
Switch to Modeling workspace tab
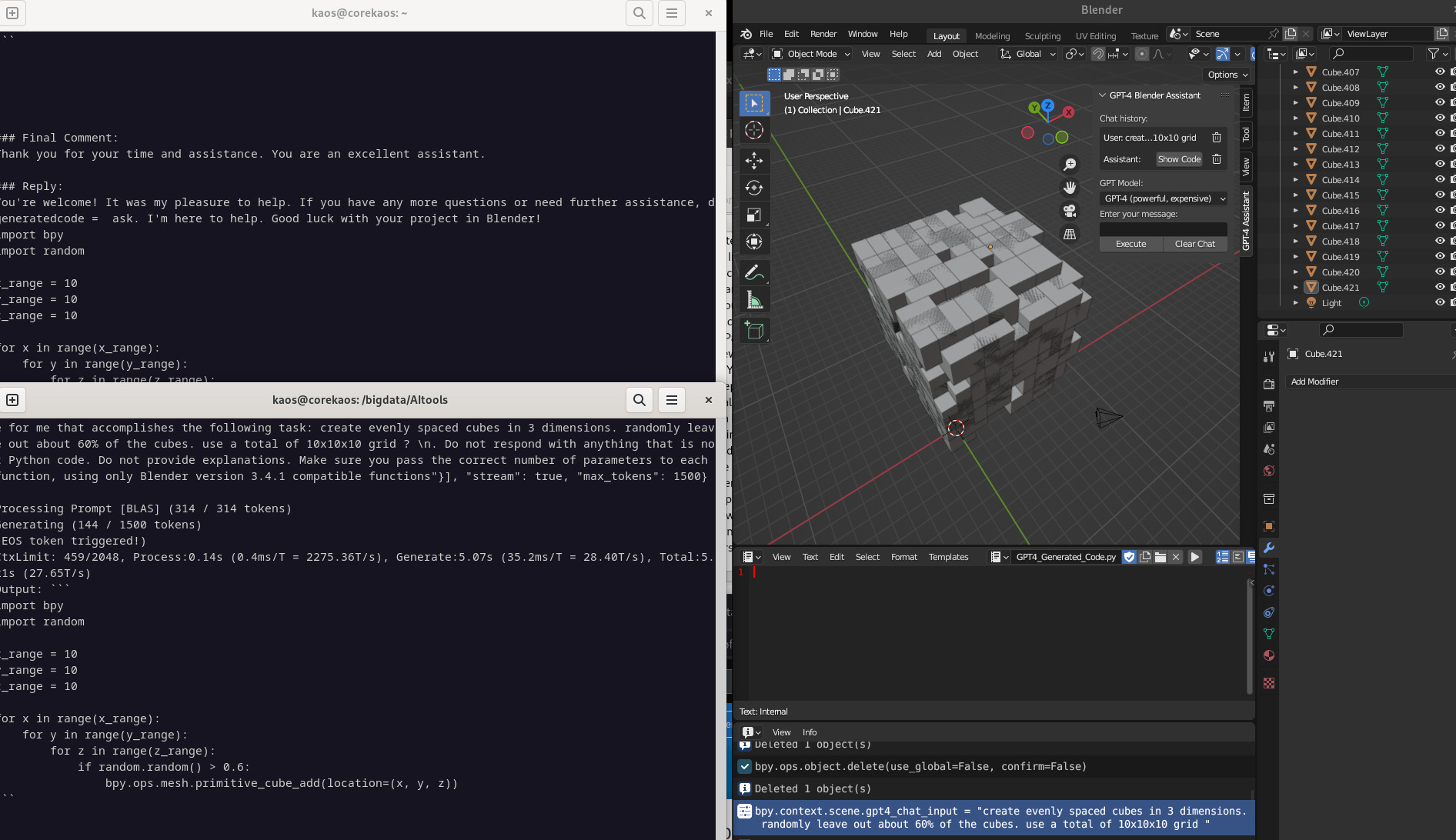pos(992,36)
